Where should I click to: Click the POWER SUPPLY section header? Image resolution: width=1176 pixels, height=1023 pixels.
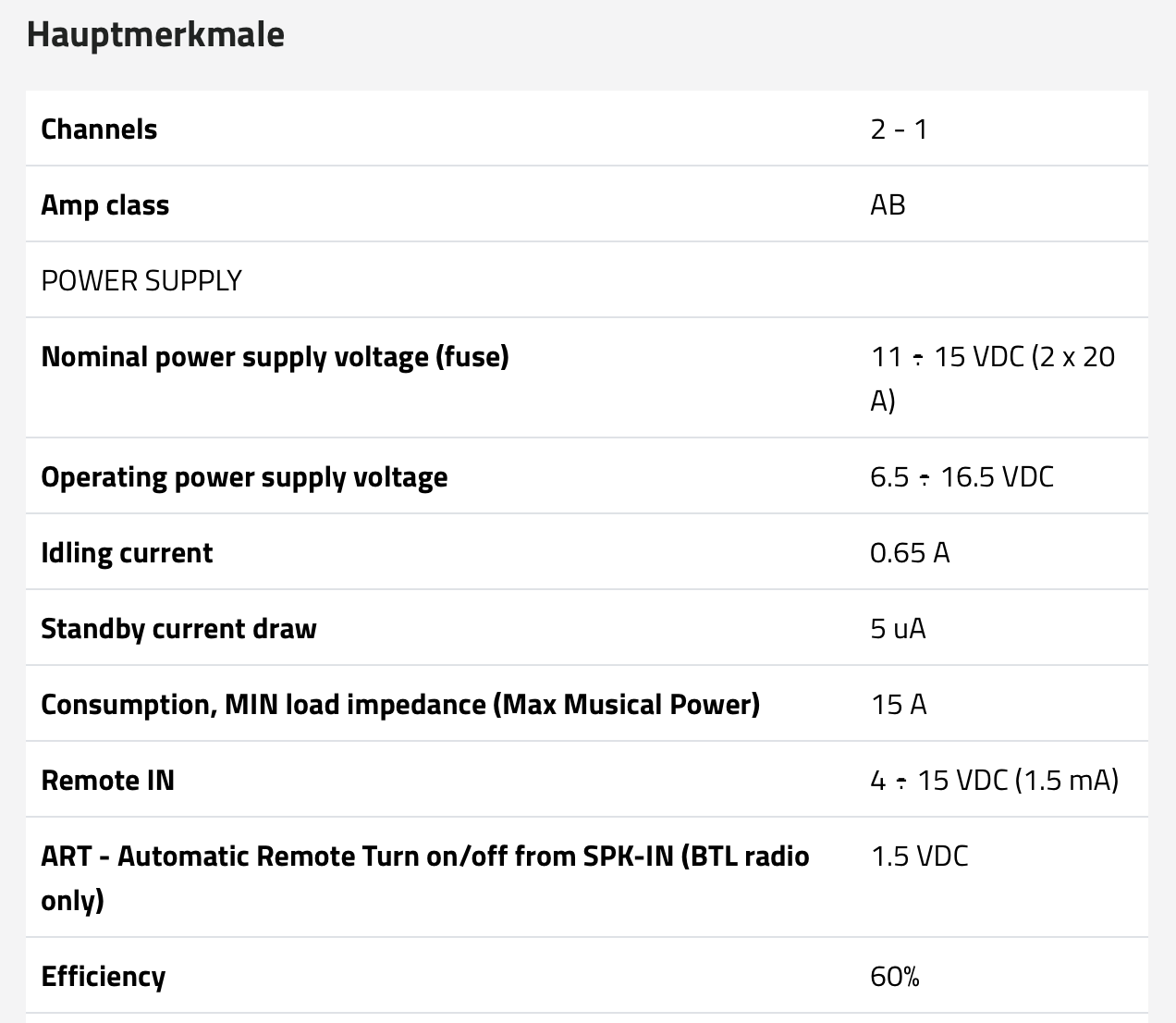[x=141, y=280]
